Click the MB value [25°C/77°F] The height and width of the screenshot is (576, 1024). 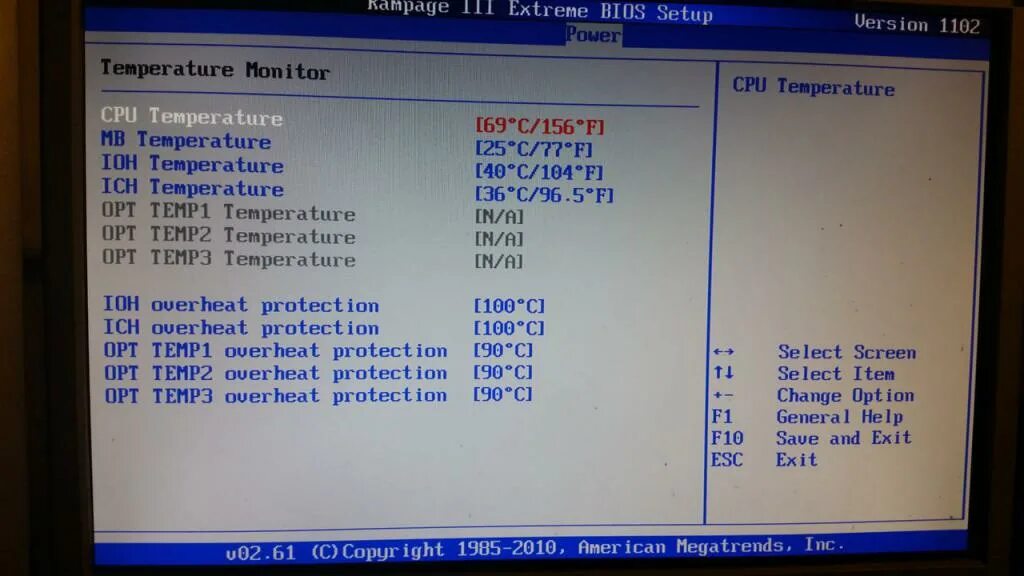pos(534,150)
